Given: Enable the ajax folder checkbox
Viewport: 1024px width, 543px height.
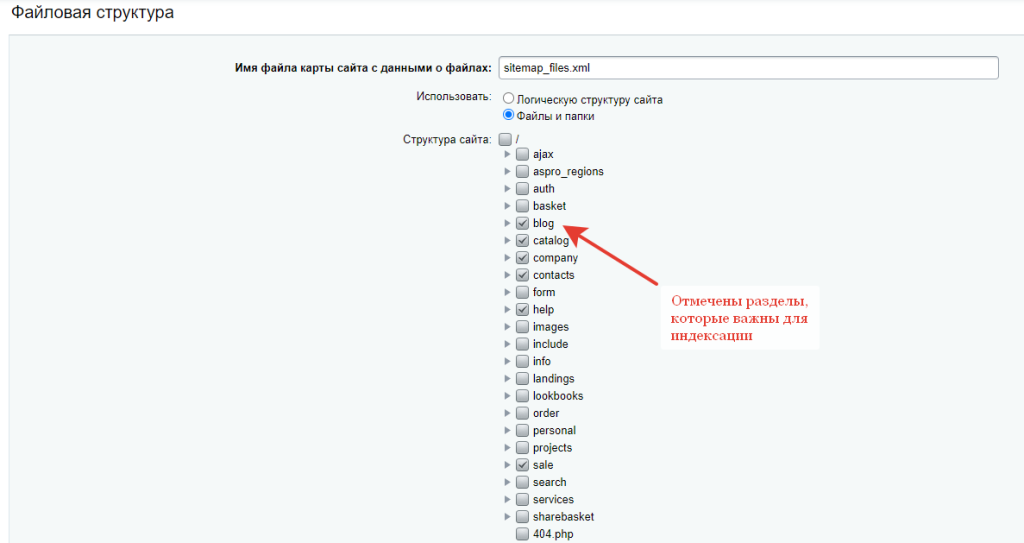Looking at the screenshot, I should 522,154.
